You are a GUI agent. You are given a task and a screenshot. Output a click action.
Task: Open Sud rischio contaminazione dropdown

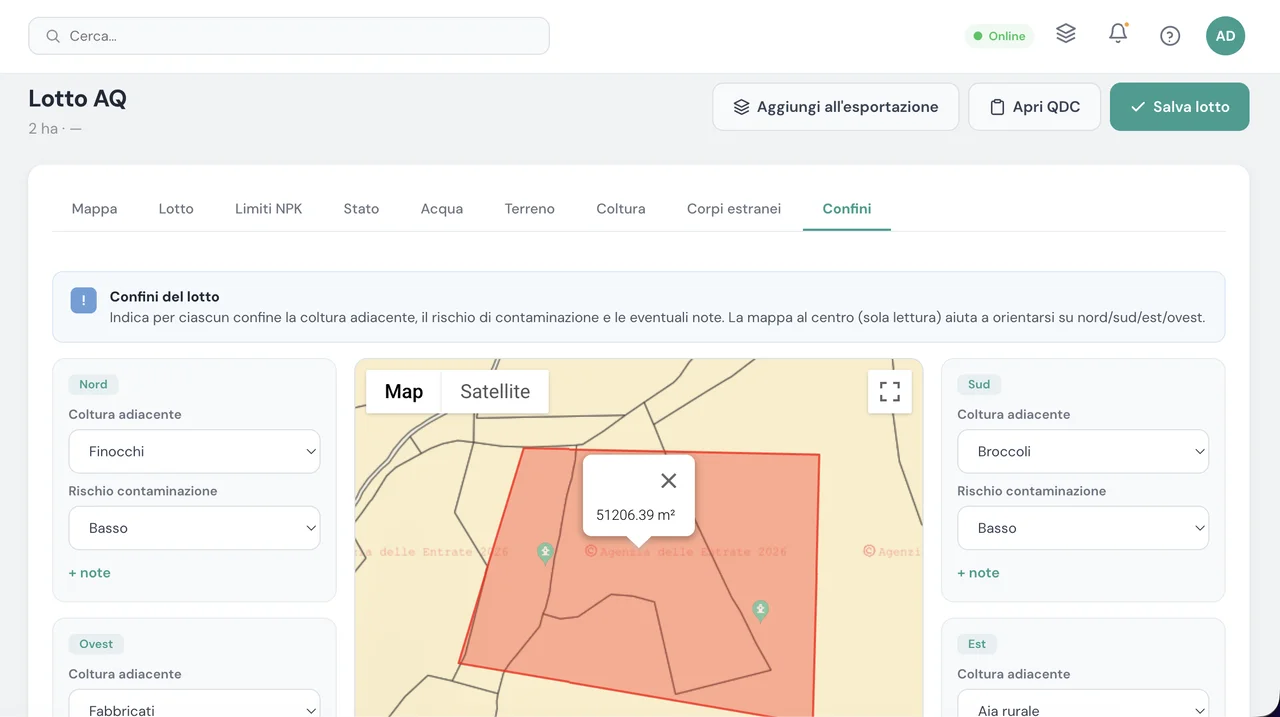pyautogui.click(x=1083, y=528)
